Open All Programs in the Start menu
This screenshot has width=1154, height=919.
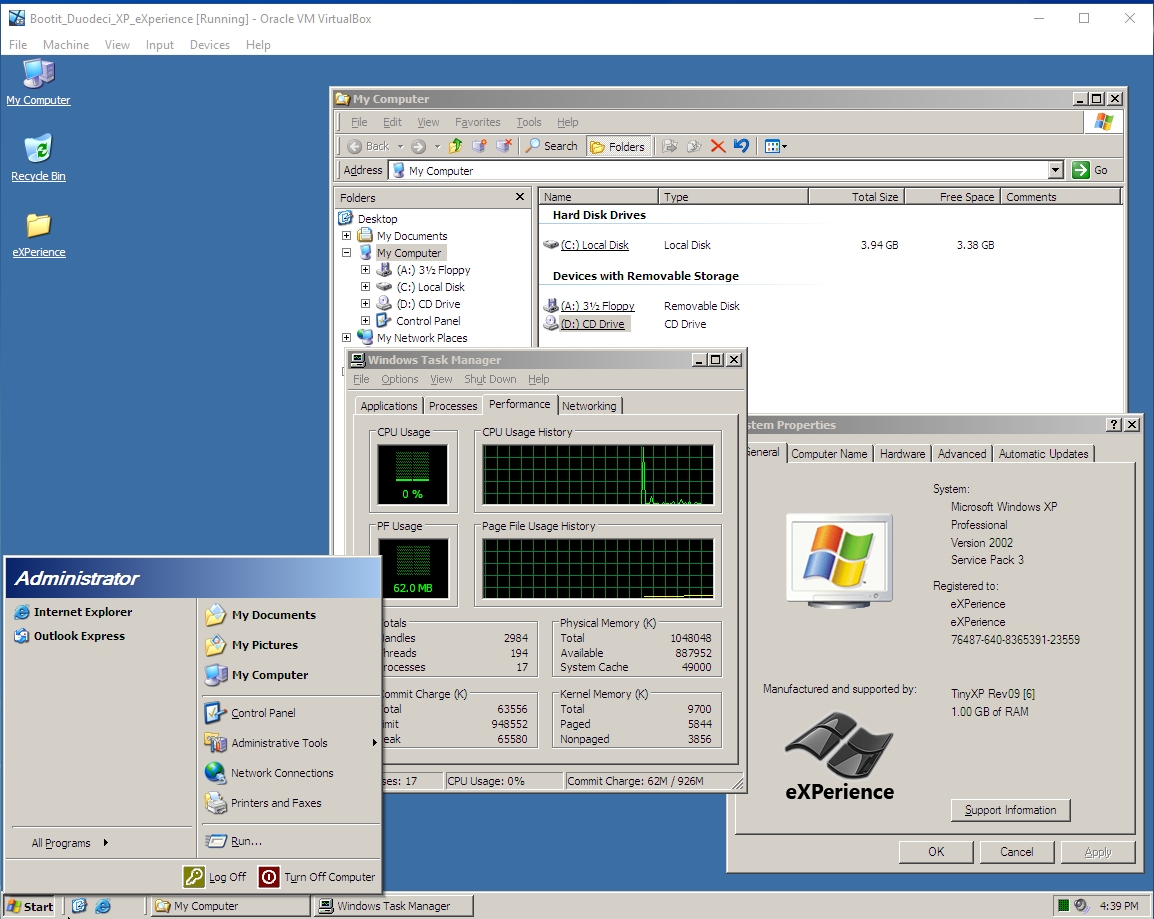click(70, 843)
